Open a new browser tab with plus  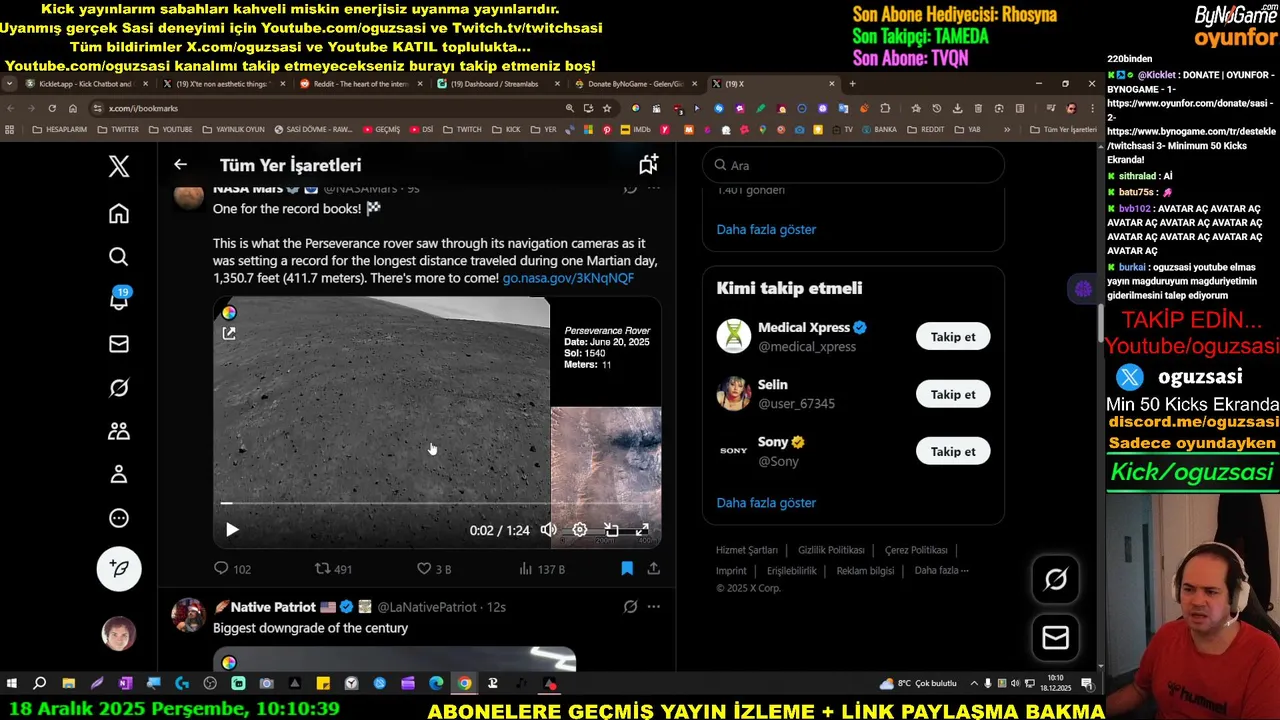[852, 84]
